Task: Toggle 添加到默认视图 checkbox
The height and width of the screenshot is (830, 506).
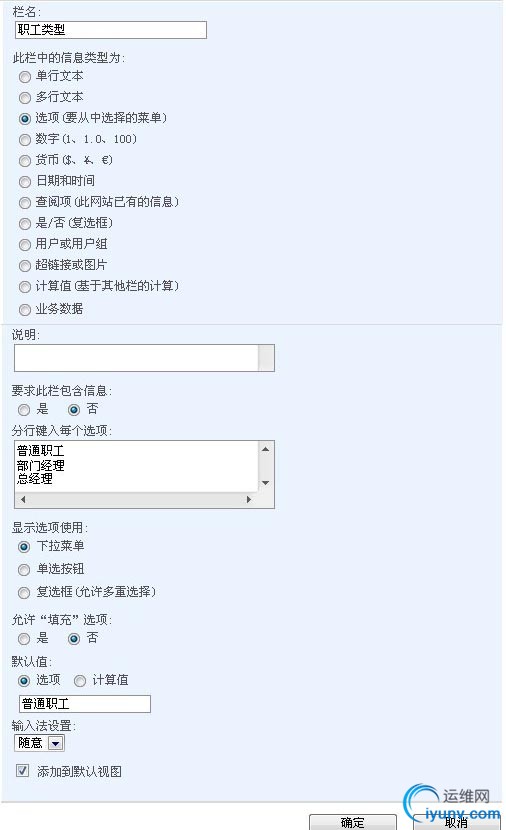Action: [x=22, y=771]
